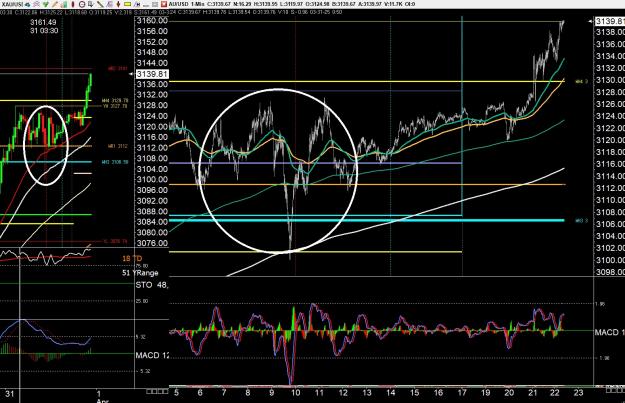Click the gray dash icon in the toolbar
Image resolution: width=625 pixels, height=403 pixels.
(146, 6)
